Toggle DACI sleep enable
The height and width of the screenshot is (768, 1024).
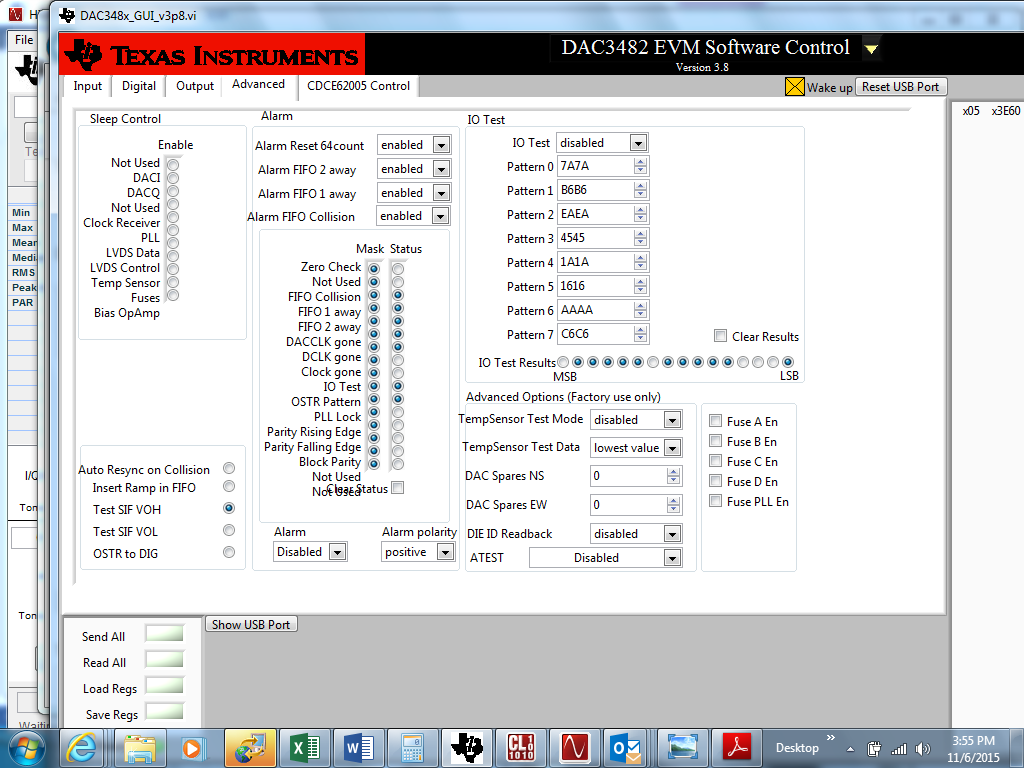(x=173, y=178)
